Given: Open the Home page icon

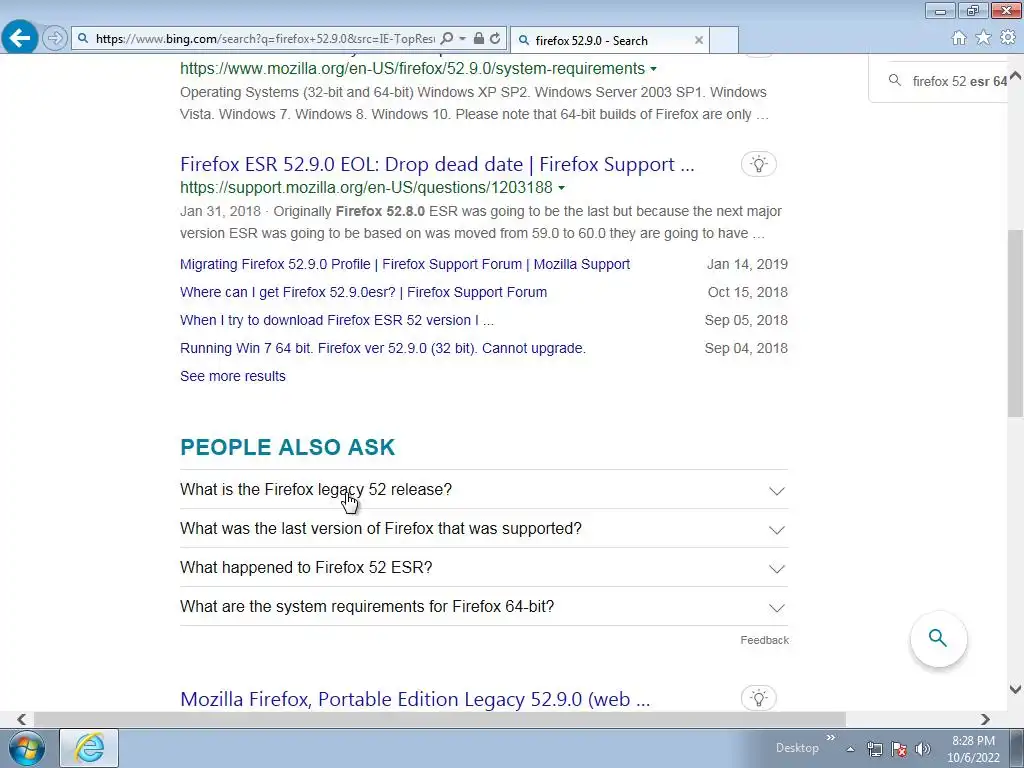Looking at the screenshot, I should pyautogui.click(x=959, y=38).
